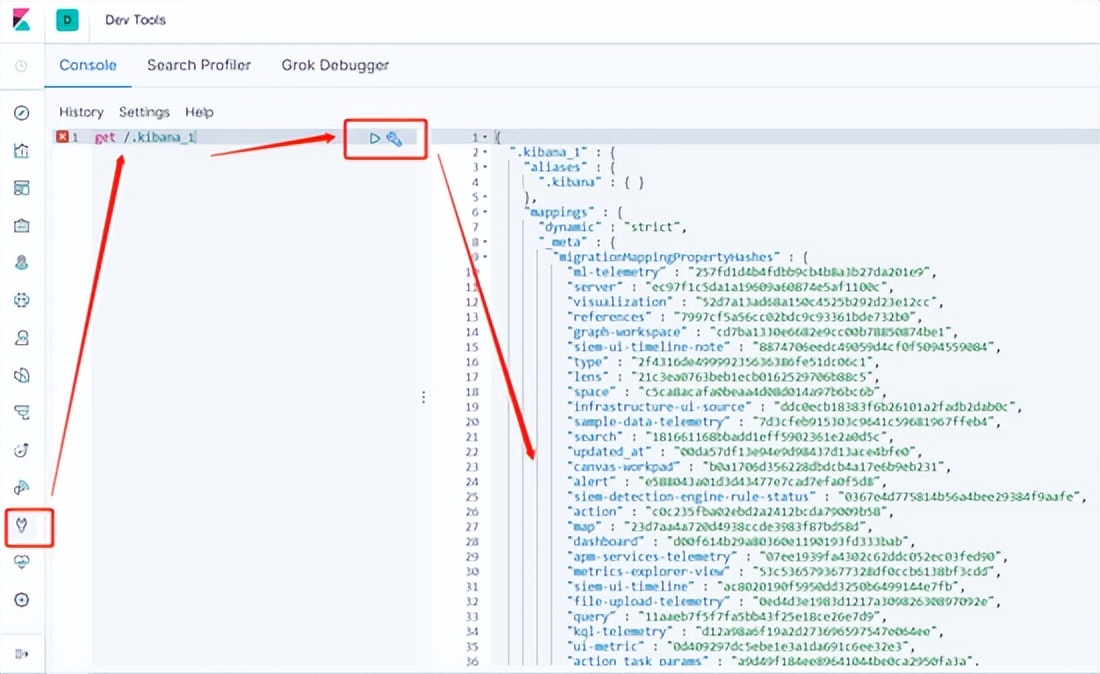Click "siem-detection-engine-rule-status" line
Image resolution: width=1100 pixels, height=674 pixels.
827,497
